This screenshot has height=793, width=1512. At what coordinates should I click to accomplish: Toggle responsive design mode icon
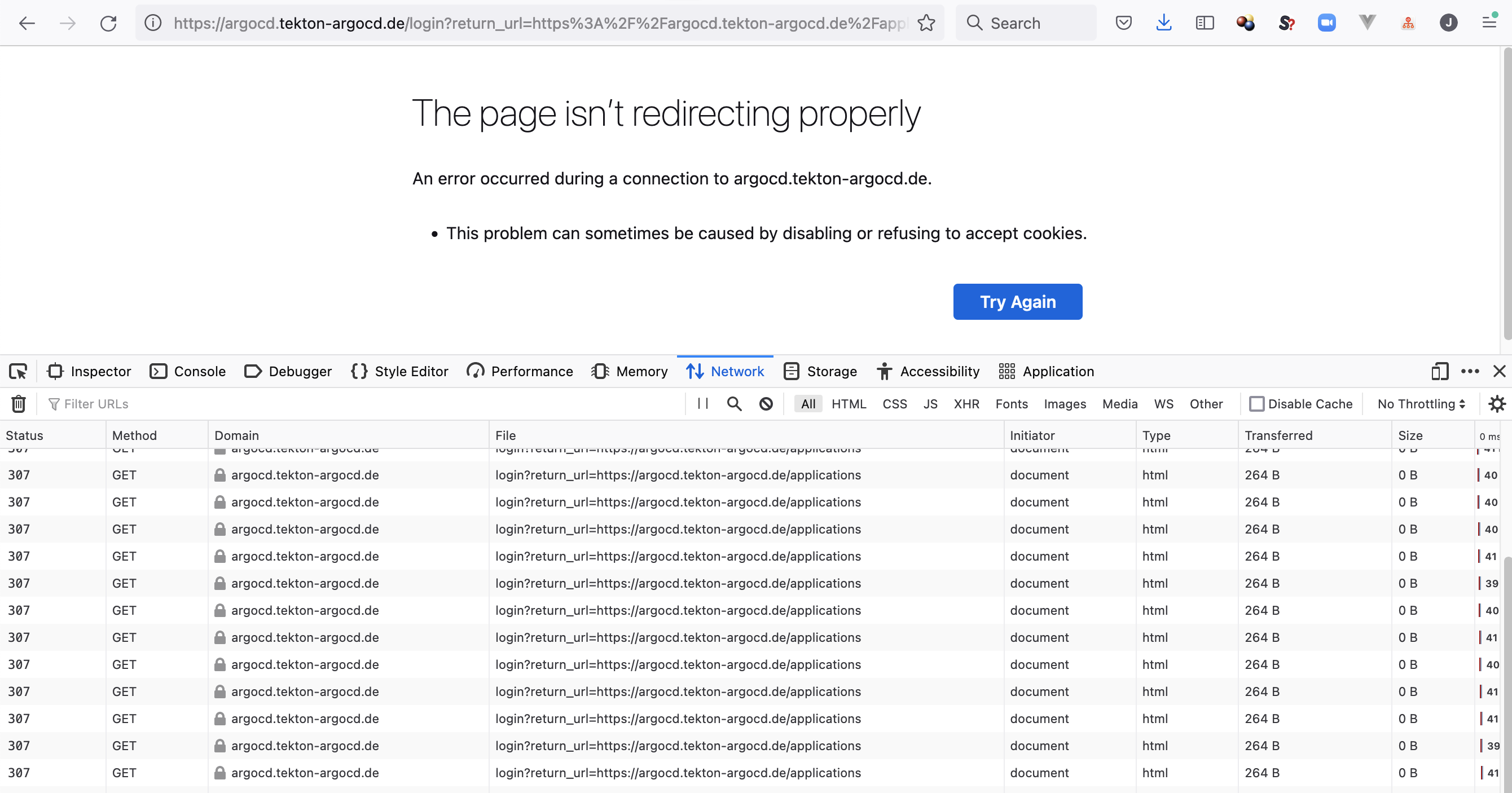pyautogui.click(x=1439, y=372)
